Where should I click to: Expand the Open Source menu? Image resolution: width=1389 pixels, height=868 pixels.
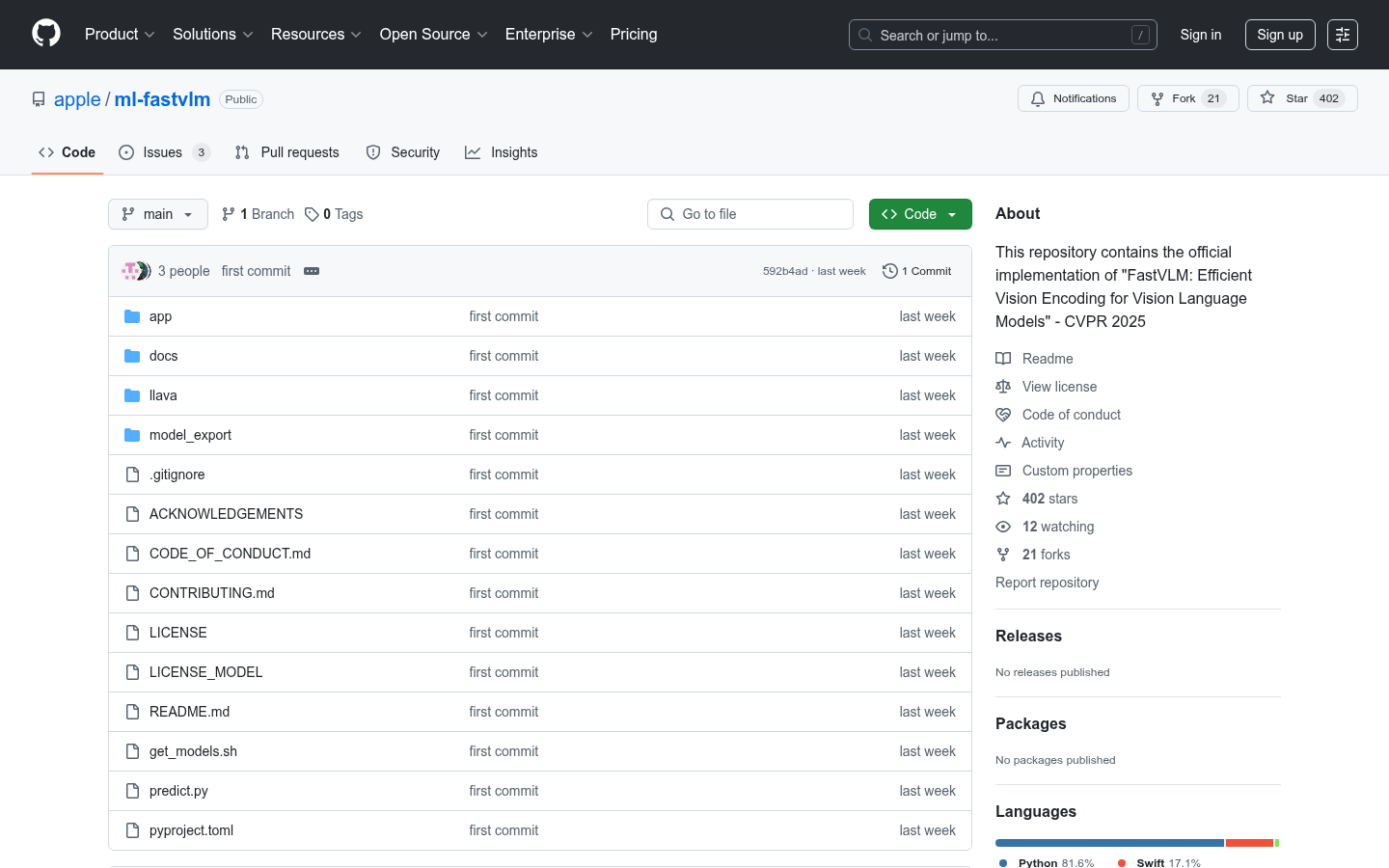[433, 35]
